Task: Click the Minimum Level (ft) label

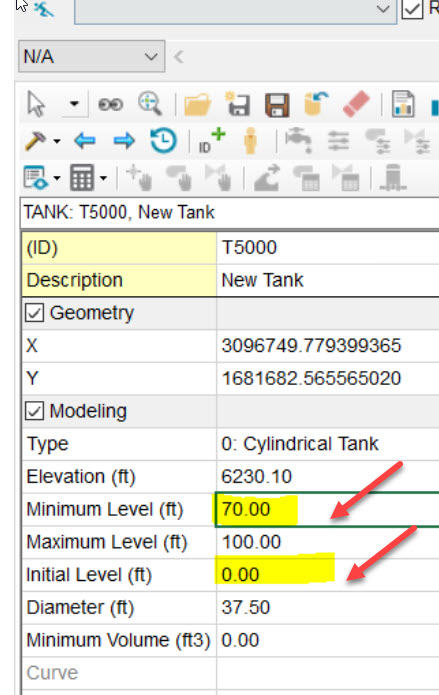Action: point(105,510)
